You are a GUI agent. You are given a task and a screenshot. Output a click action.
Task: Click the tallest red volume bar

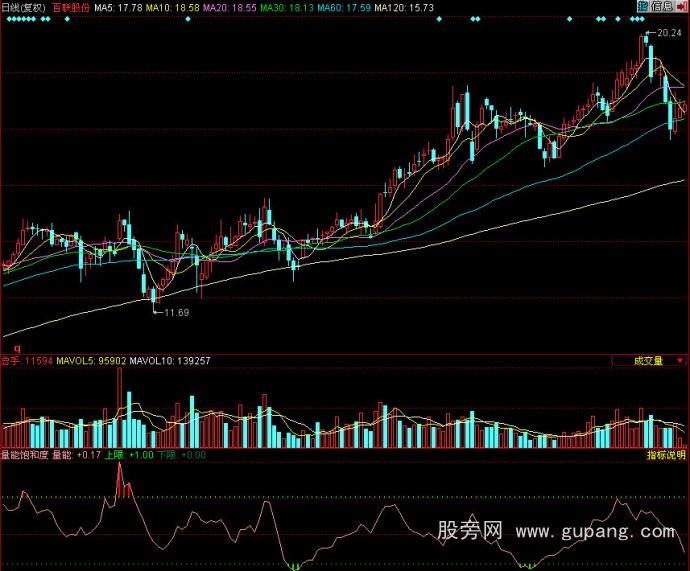tap(119, 408)
